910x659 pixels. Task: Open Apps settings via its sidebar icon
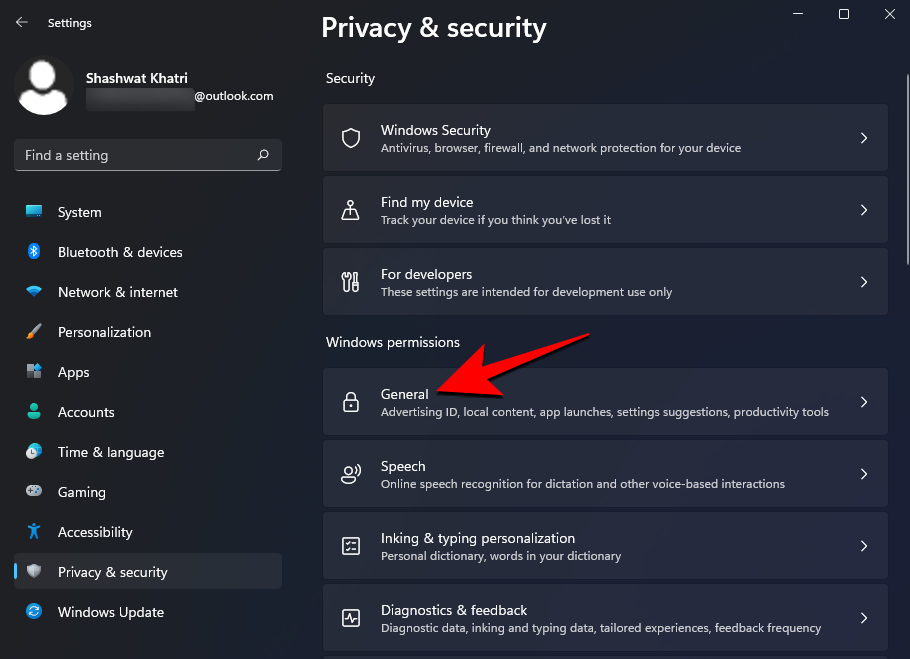pyautogui.click(x=34, y=372)
